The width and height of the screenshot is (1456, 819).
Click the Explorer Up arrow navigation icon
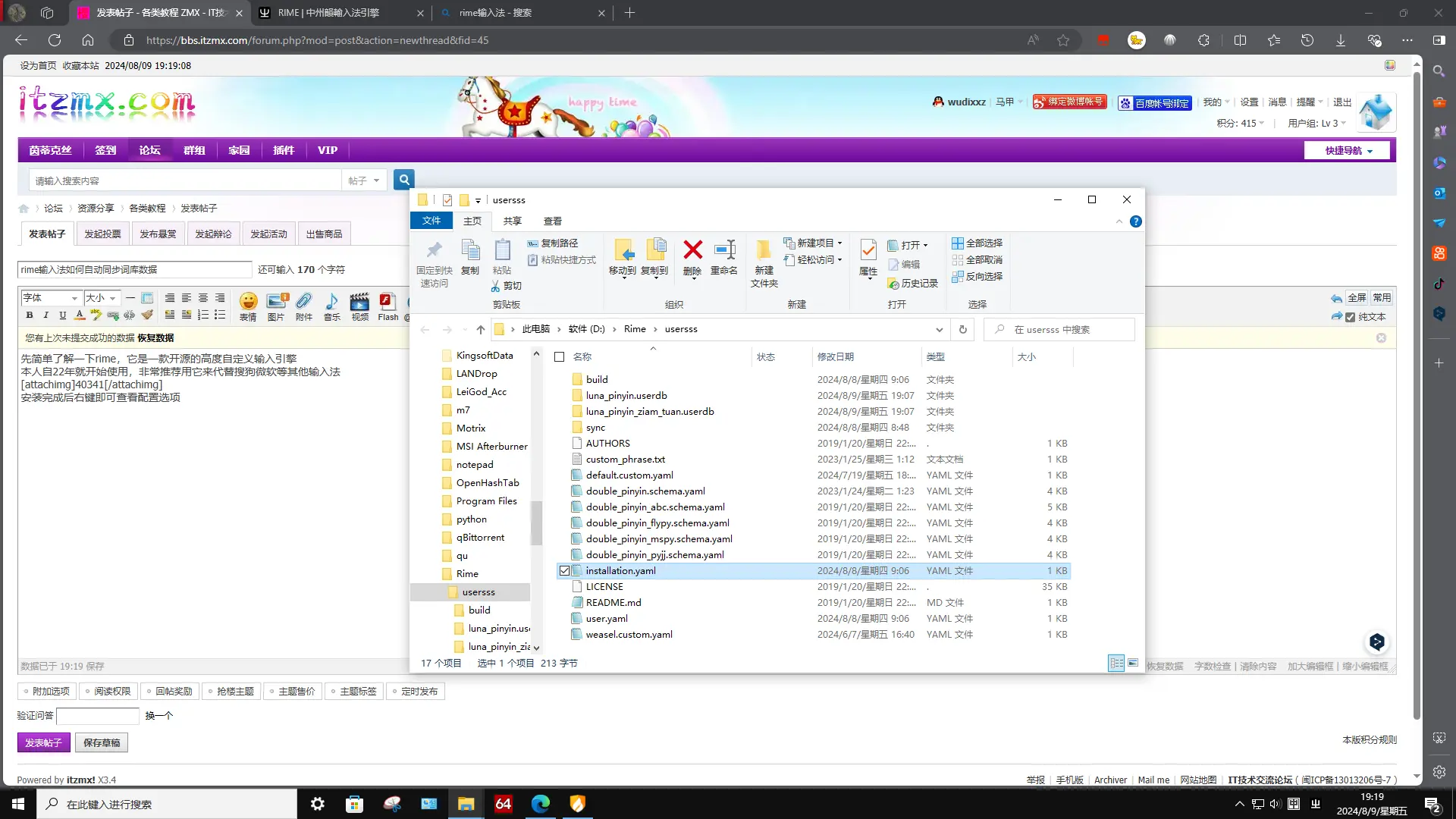tap(481, 329)
